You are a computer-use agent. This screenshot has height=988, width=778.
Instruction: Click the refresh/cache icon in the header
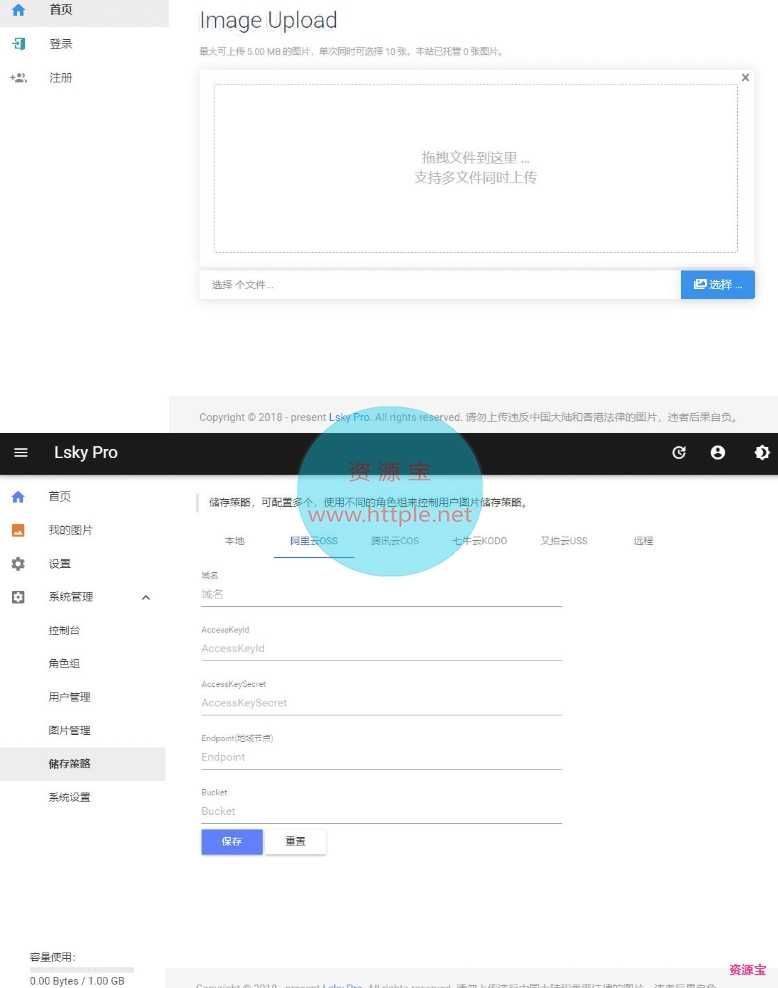(x=678, y=452)
